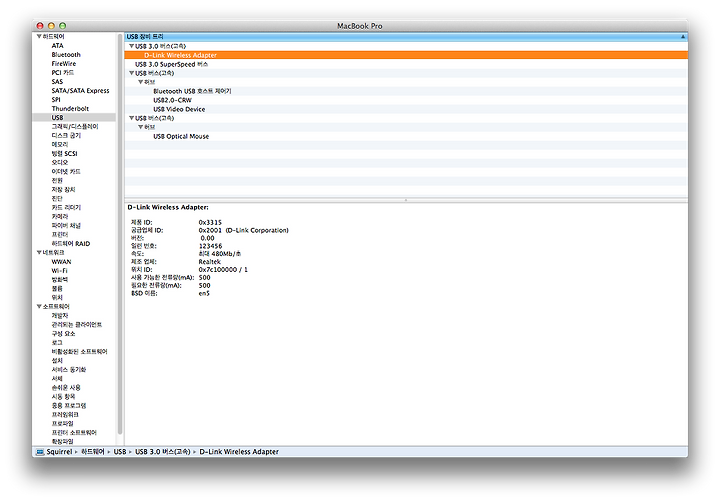Select 비활성화된 소프트웨어 in the sidebar
720x502 pixels.
click(x=79, y=351)
